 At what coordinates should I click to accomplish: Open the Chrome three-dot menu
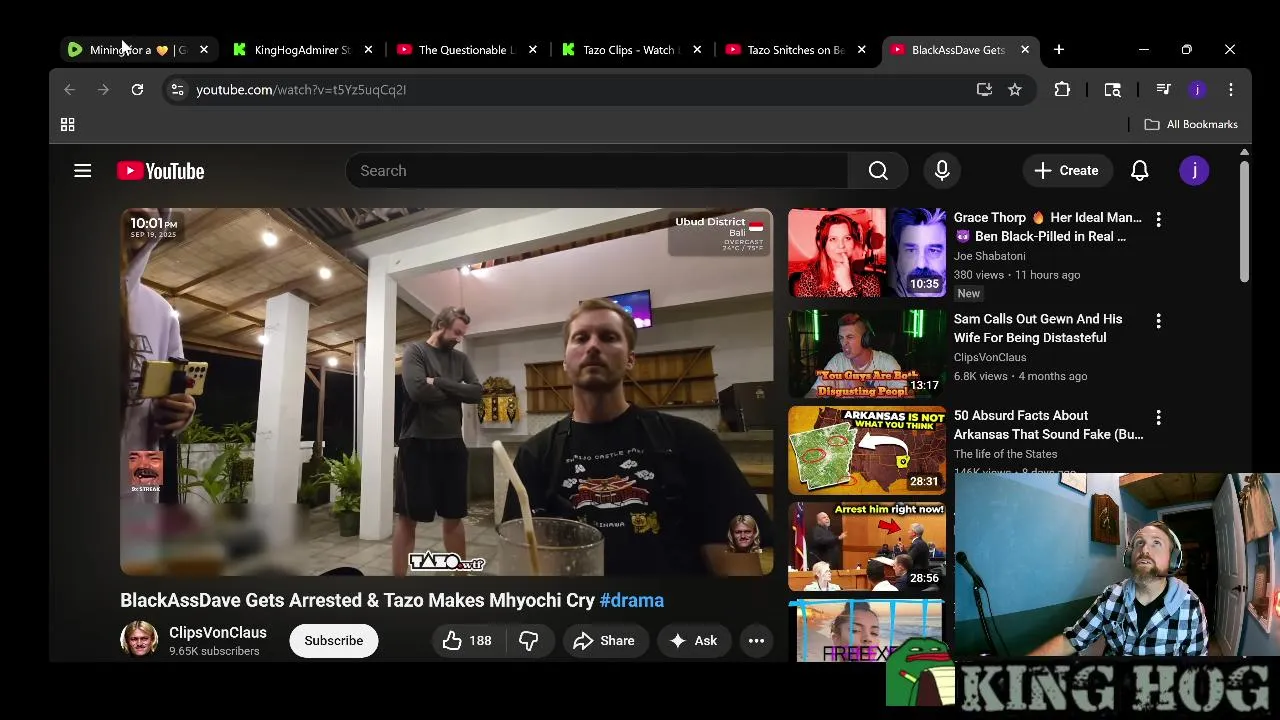click(x=1231, y=90)
